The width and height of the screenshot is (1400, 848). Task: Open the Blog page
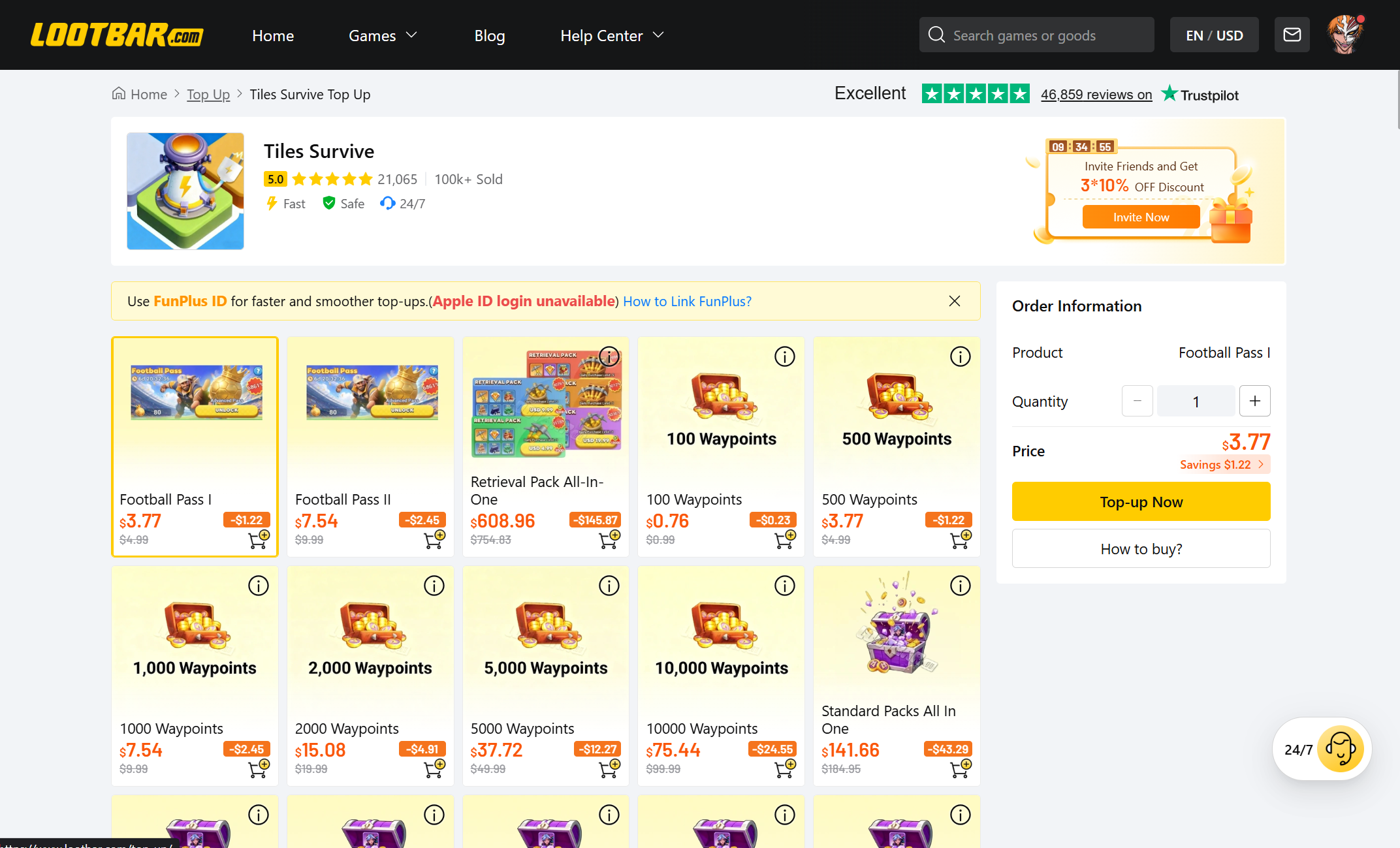490,35
